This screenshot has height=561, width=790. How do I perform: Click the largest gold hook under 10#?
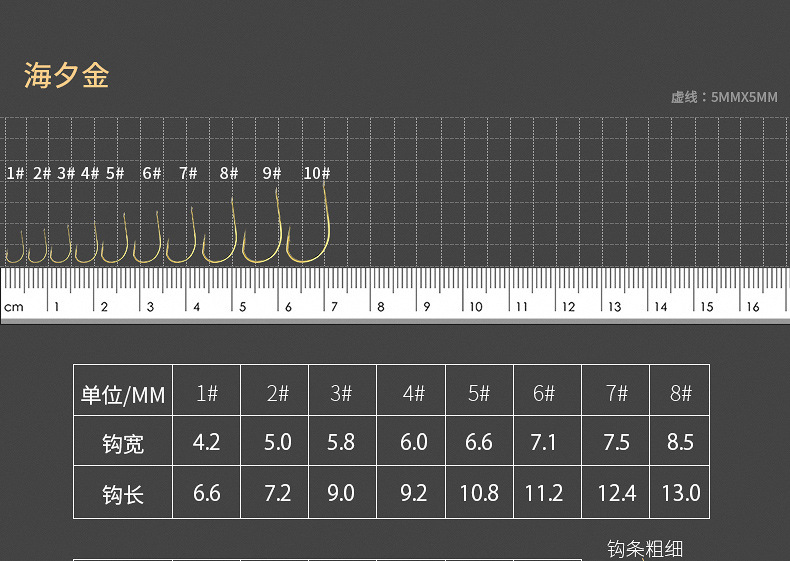(x=308, y=224)
